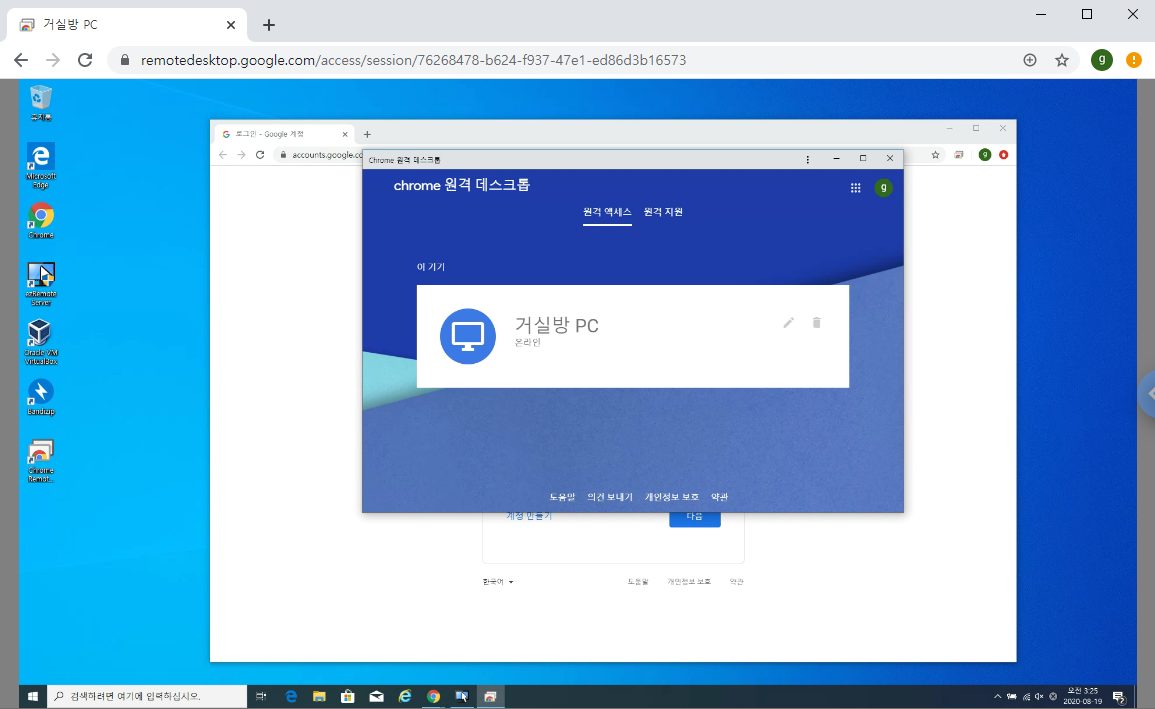1155x709 pixels.
Task: Open the Chrome desktop shortcut
Action: 41,220
